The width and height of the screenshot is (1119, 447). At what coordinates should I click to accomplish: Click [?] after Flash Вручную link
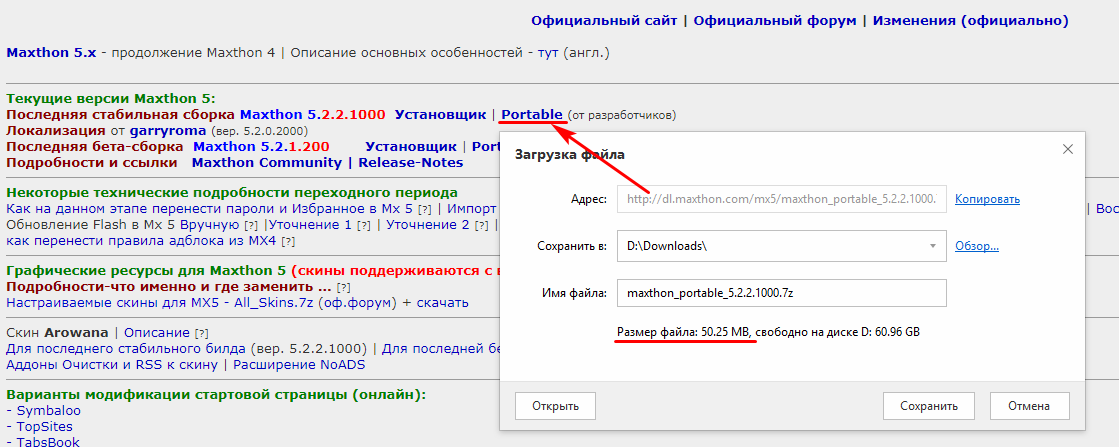[250, 226]
